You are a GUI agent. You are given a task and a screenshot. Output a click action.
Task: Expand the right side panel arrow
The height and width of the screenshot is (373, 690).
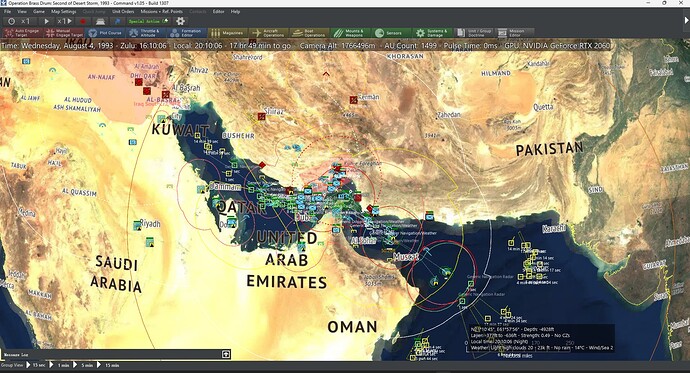pyautogui.click(x=686, y=20)
